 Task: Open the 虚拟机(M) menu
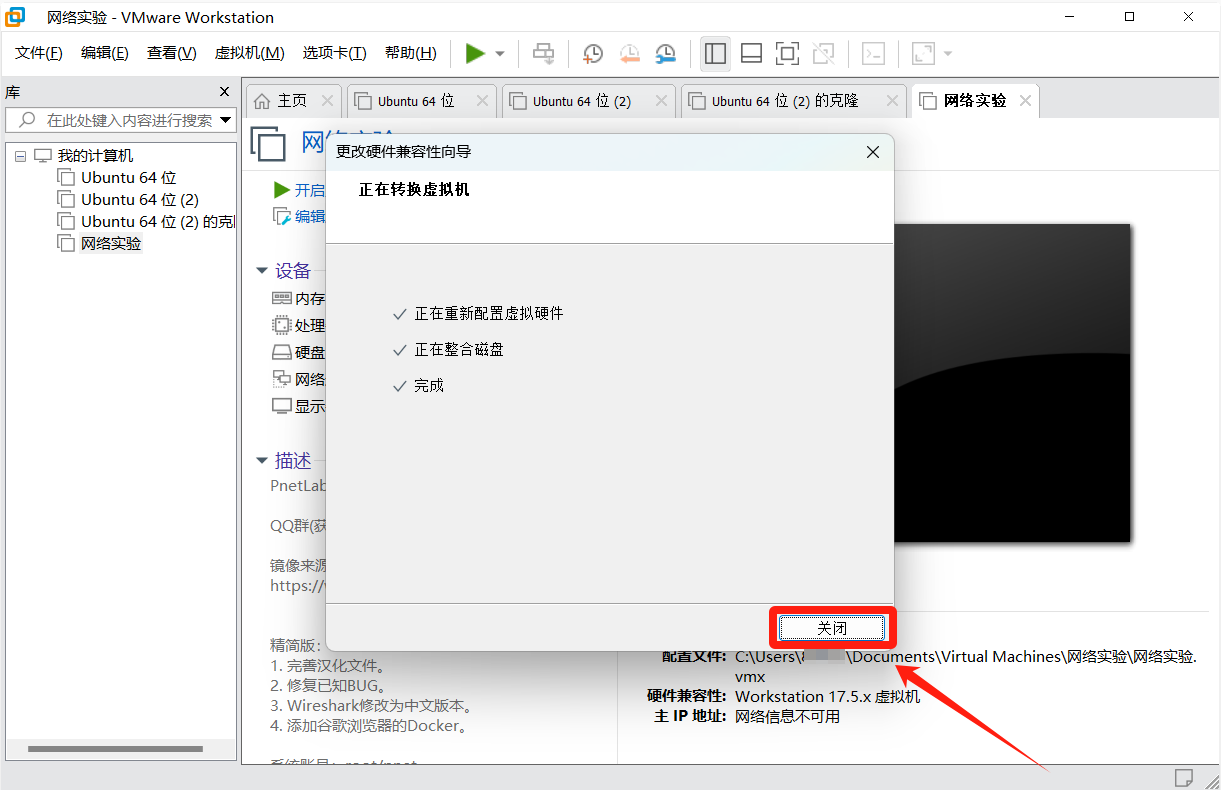(249, 53)
